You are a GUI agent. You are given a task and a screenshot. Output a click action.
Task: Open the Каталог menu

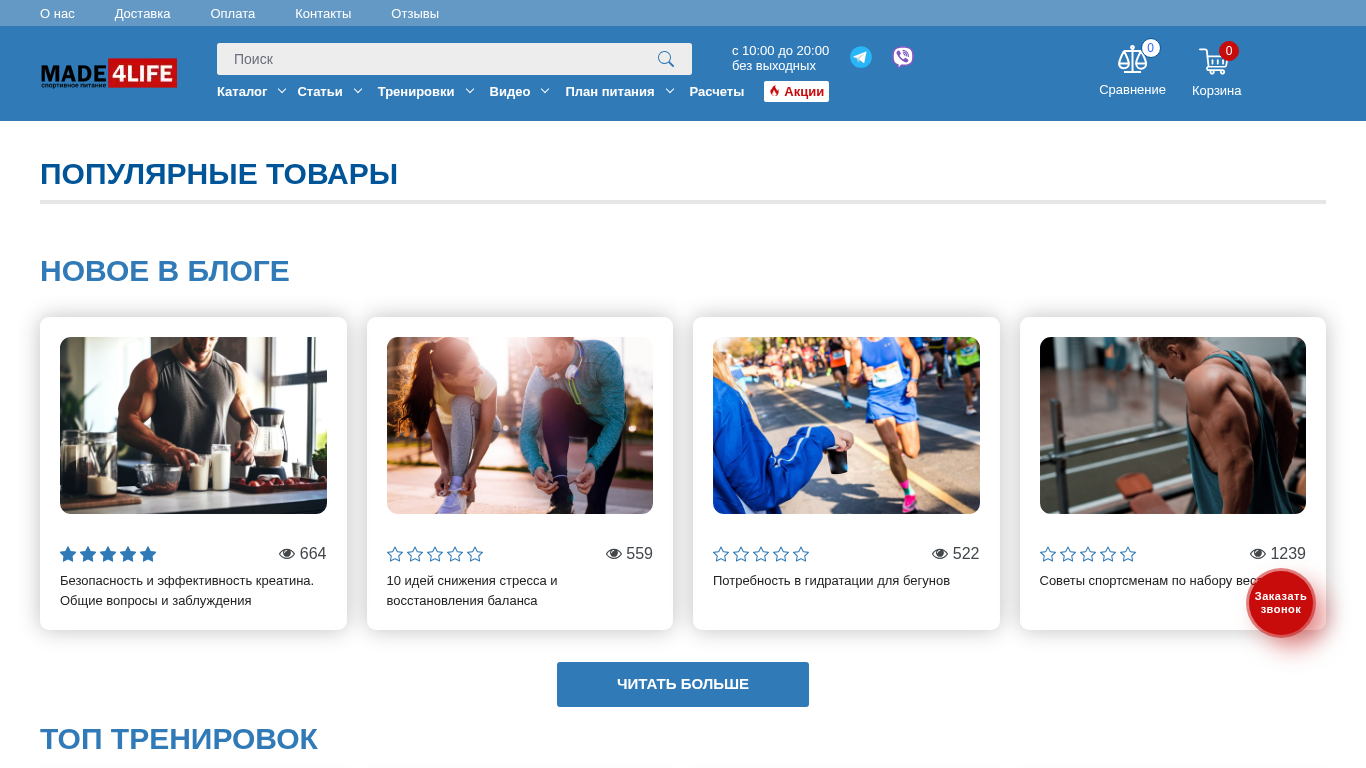[242, 91]
